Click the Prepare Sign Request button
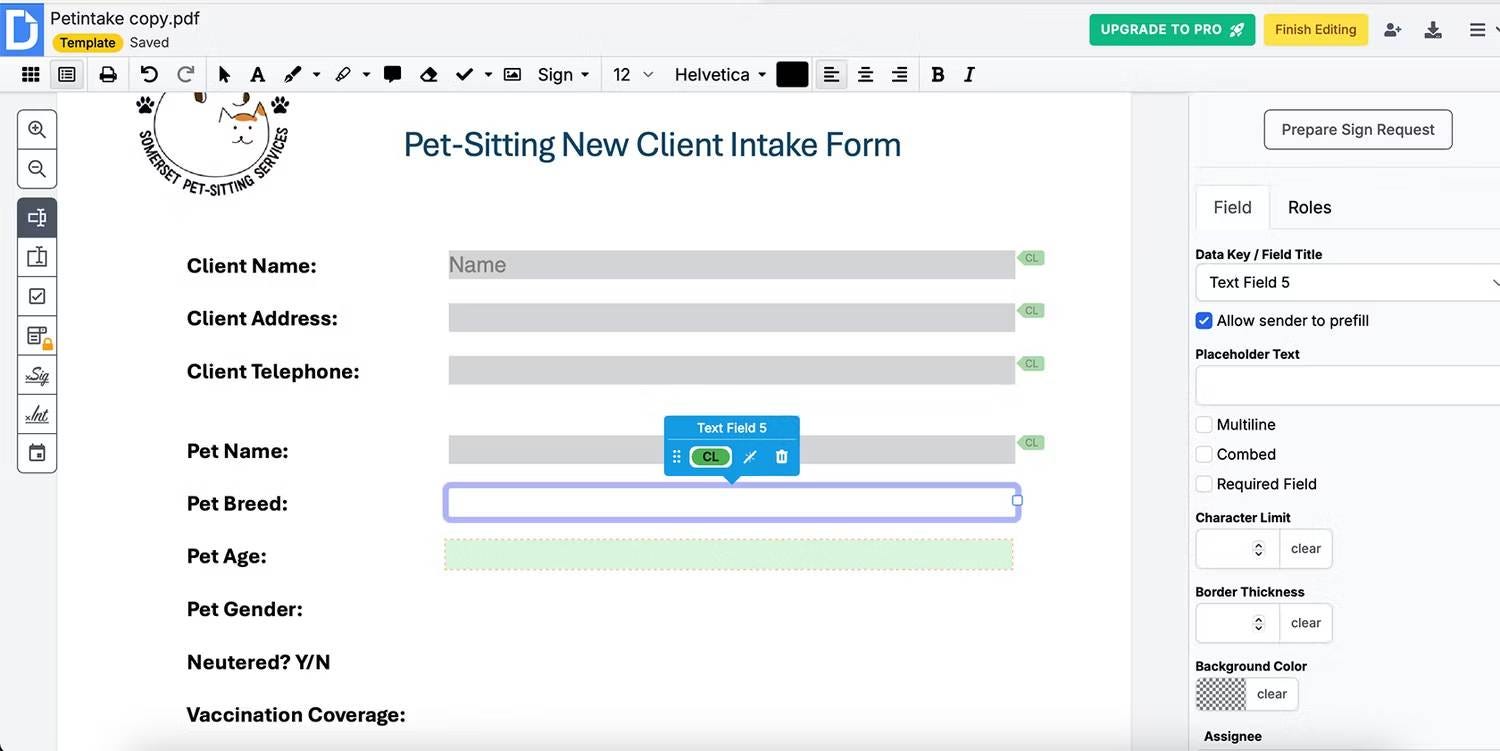 point(1357,130)
